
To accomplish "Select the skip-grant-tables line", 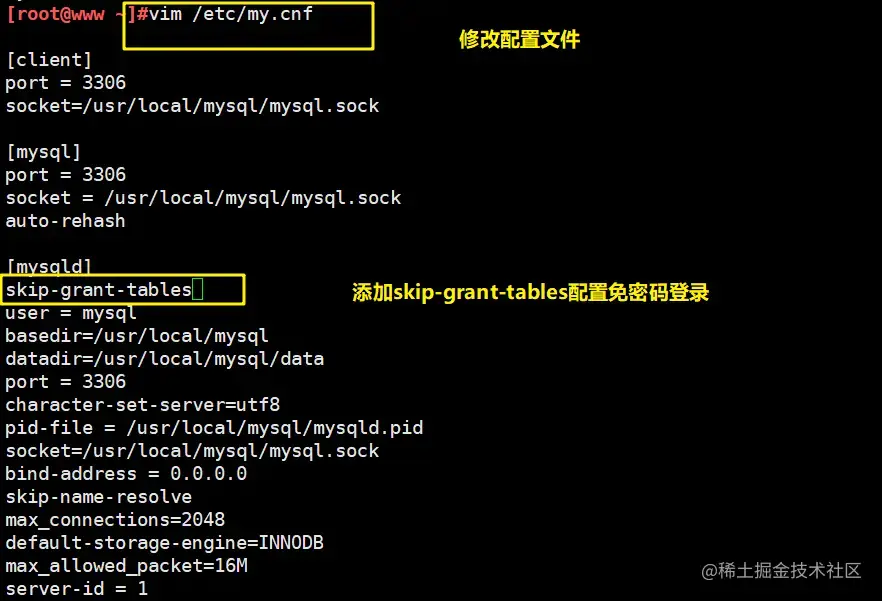I will (x=99, y=290).
